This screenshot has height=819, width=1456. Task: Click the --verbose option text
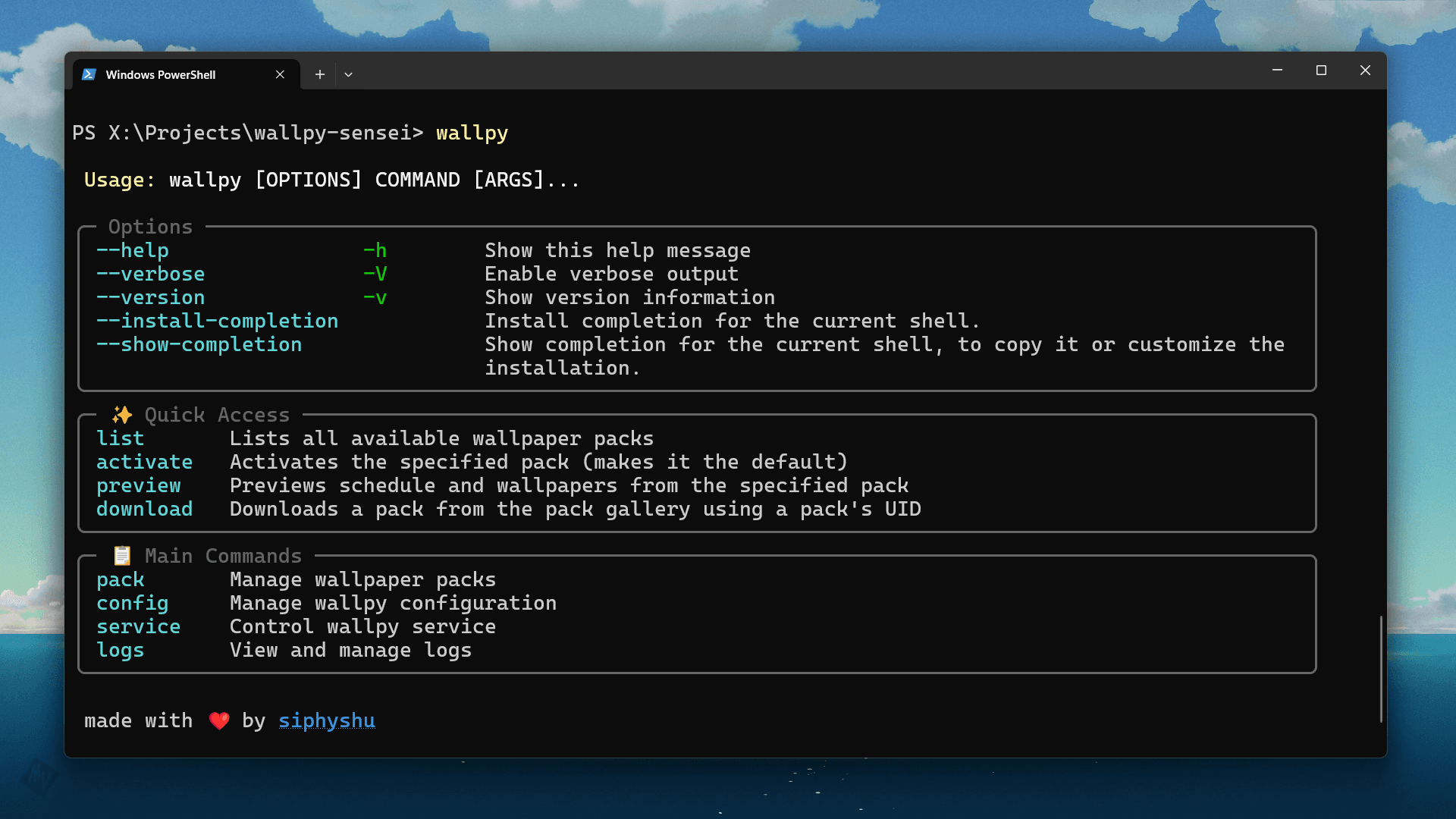[151, 274]
